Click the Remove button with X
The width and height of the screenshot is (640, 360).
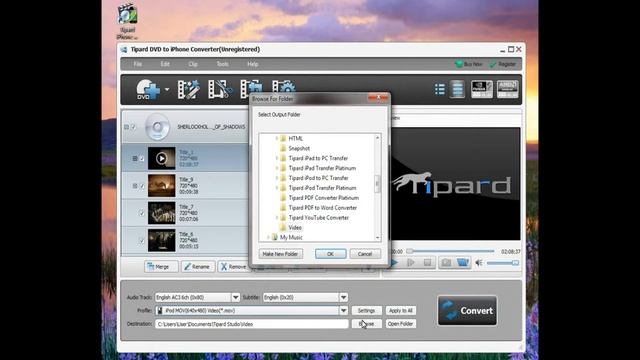233,267
